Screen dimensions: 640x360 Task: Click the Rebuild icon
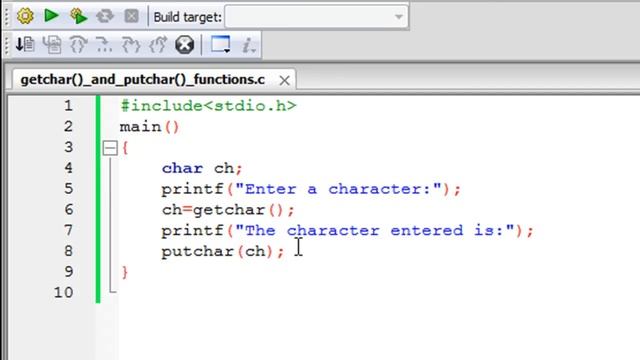(x=105, y=16)
